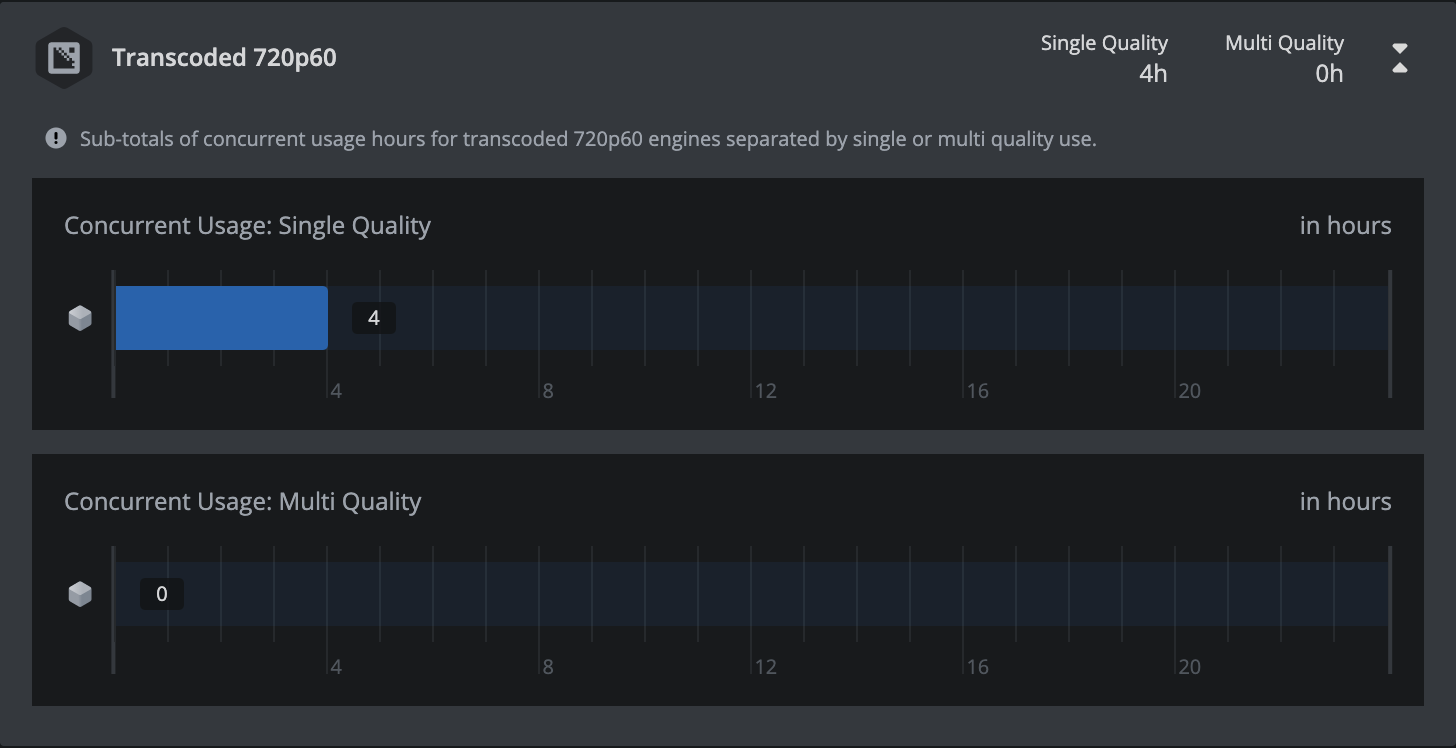Click the 0 value label in the Multi Quality chart
1456x748 pixels.
(x=161, y=593)
